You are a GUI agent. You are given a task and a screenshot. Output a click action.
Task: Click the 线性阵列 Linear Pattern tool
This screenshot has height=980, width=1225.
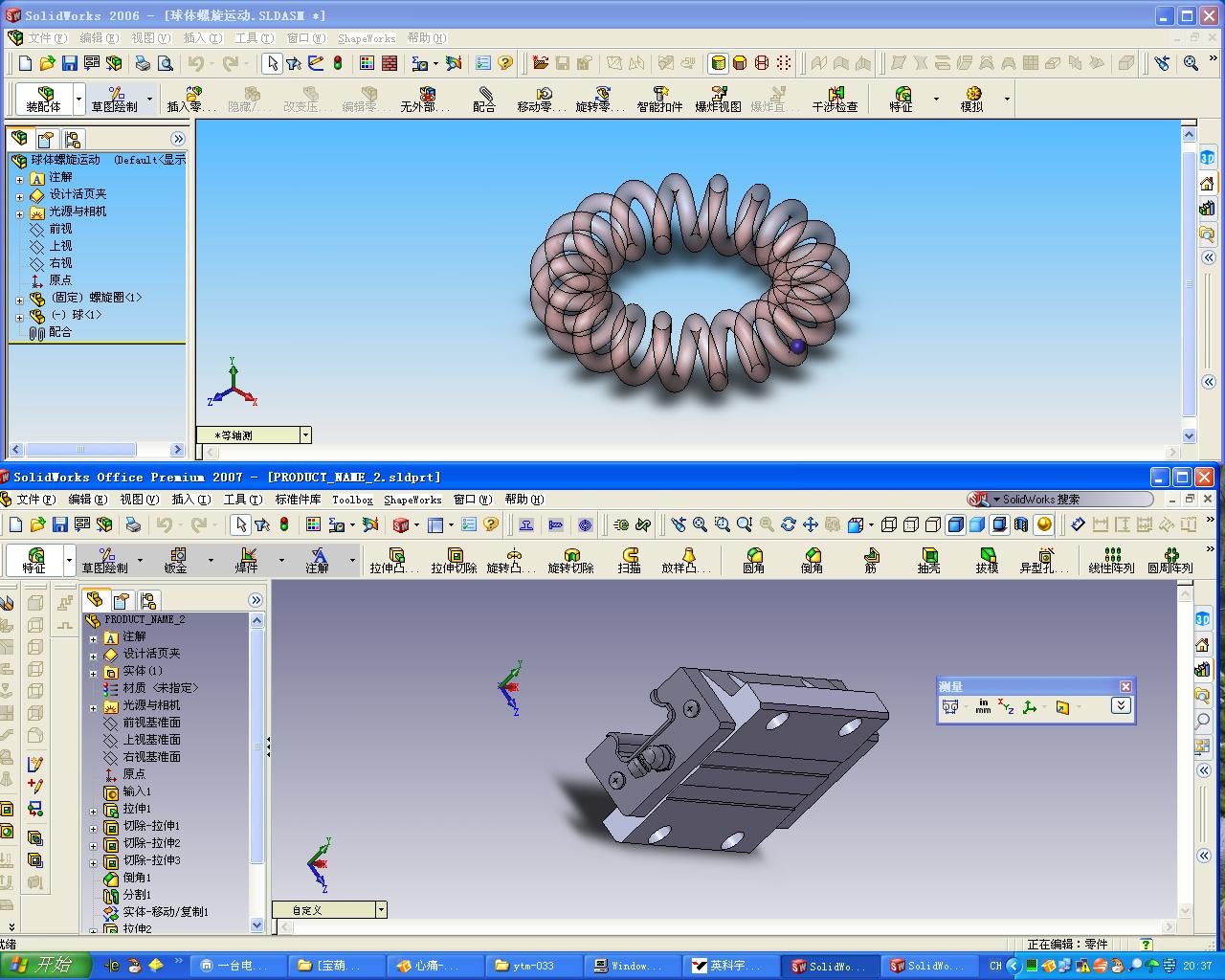(x=1112, y=560)
